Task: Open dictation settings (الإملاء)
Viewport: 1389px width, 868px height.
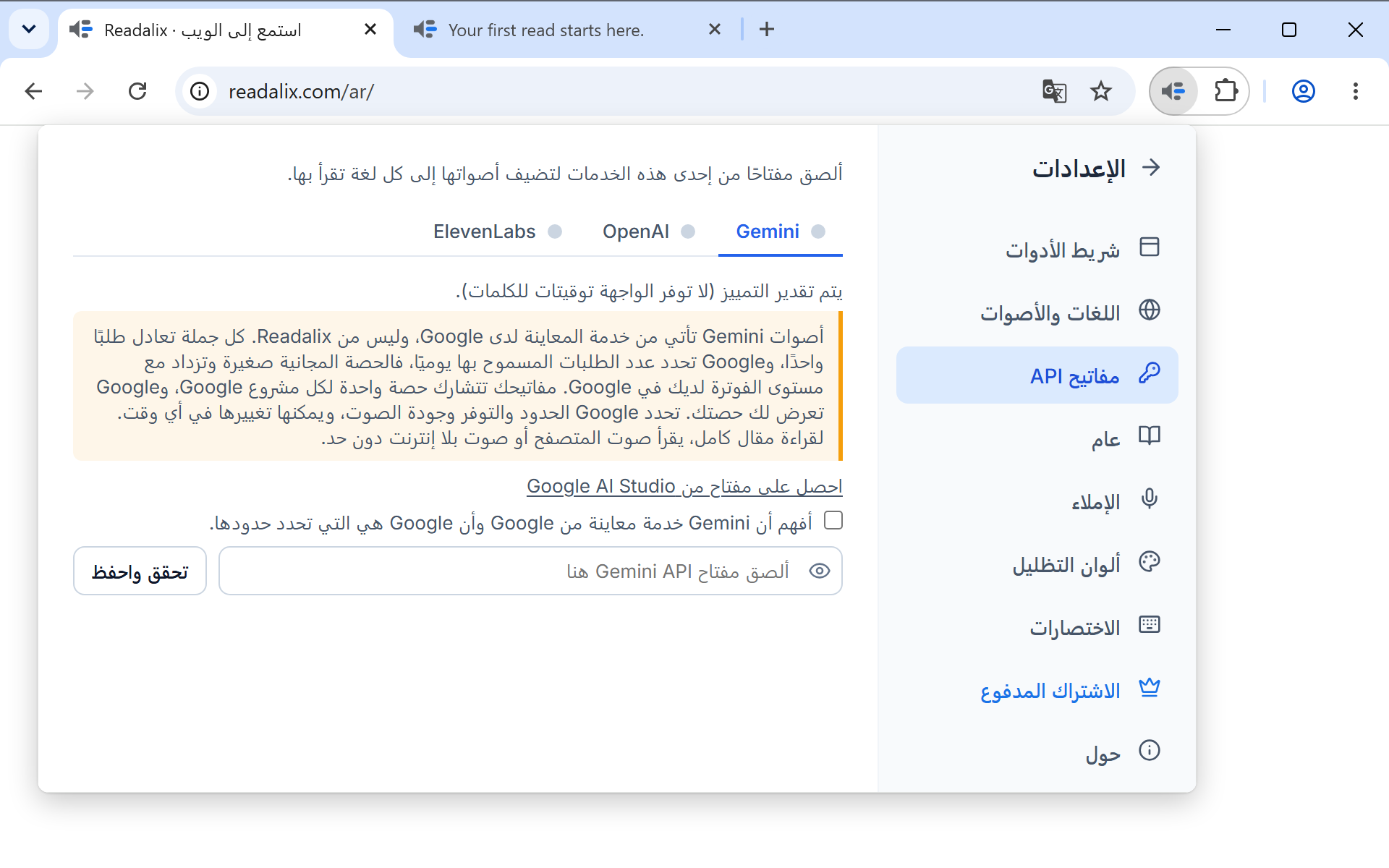Action: pyautogui.click(x=1037, y=501)
